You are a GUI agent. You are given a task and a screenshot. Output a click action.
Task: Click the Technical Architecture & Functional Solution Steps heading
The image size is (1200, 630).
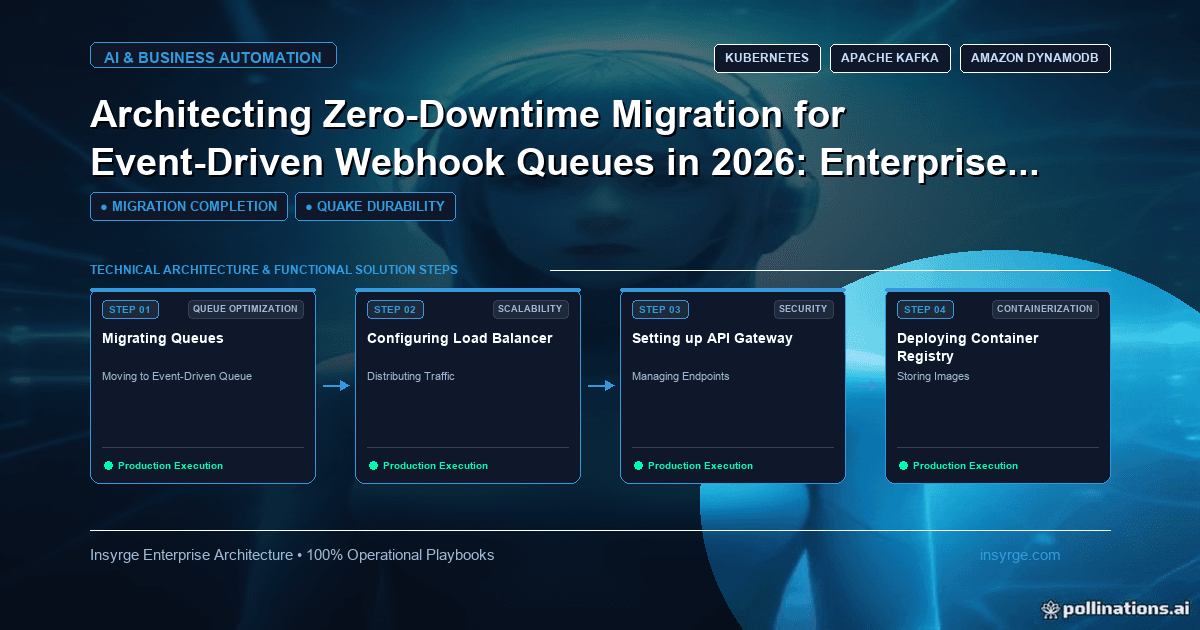(274, 270)
